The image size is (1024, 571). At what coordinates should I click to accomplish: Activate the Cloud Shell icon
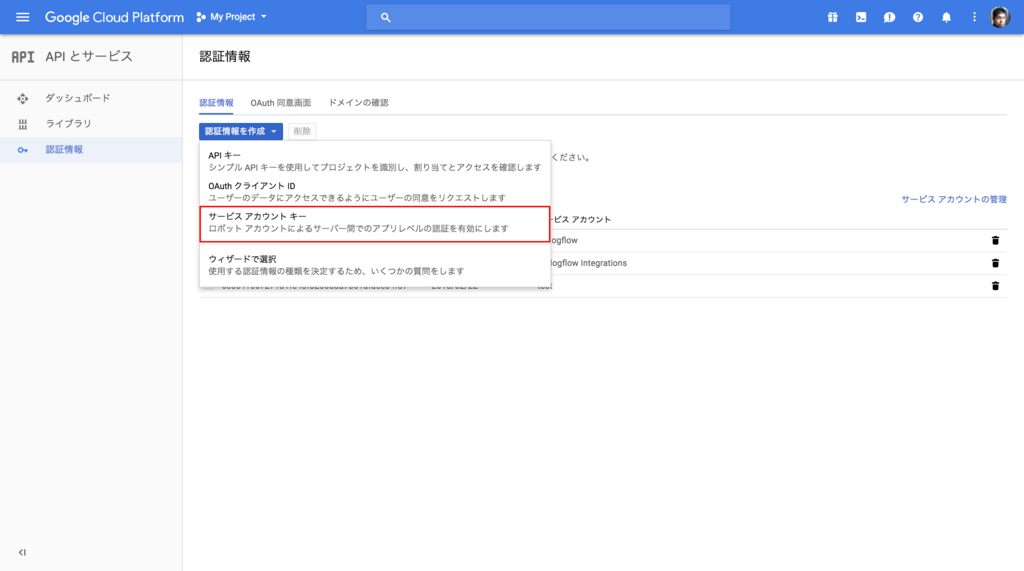click(861, 18)
